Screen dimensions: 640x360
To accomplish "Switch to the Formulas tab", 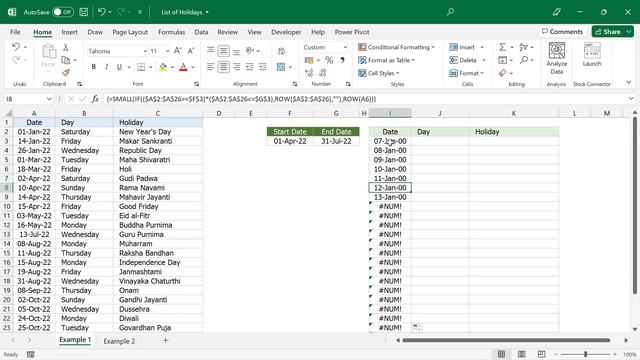I will coord(171,32).
